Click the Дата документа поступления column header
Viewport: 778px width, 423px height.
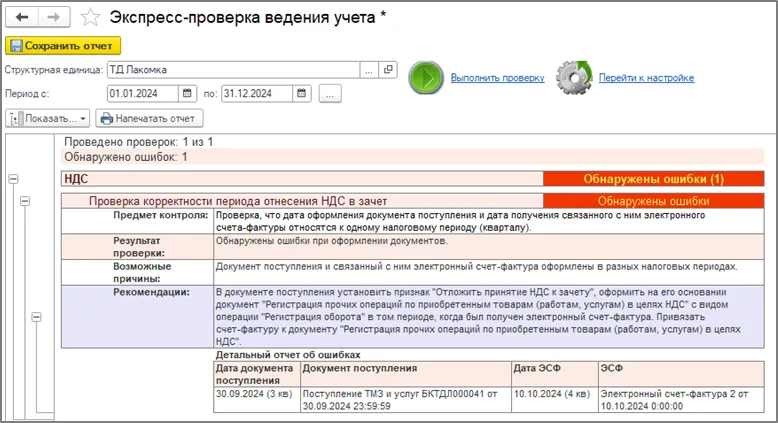pos(257,374)
